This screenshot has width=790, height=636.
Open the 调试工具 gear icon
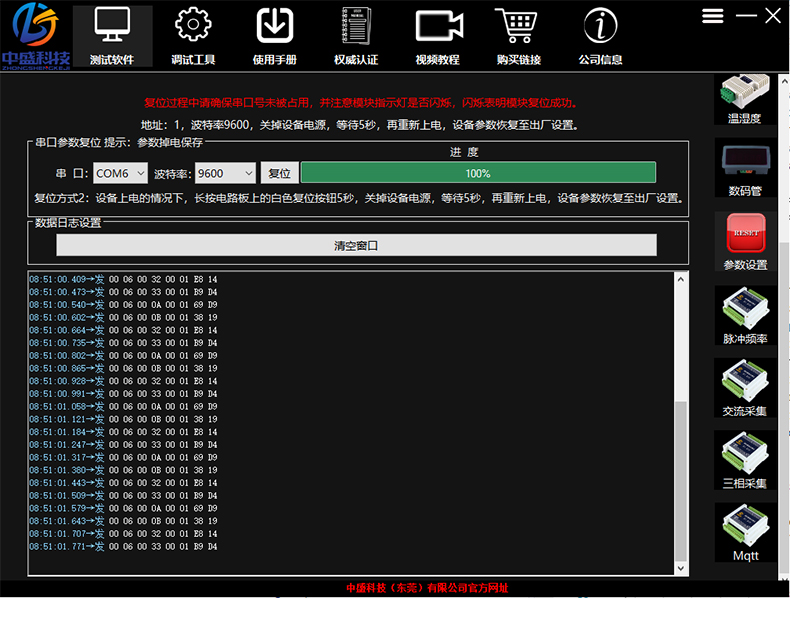point(193,26)
